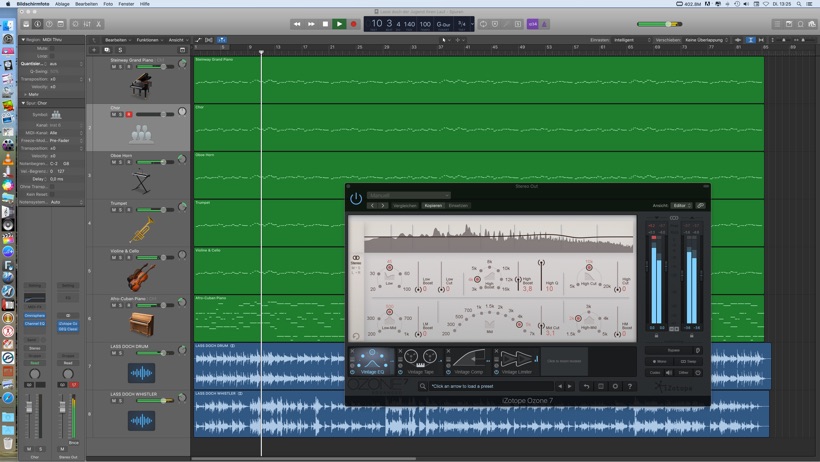The height and width of the screenshot is (462, 820).
Task: Select the Violine & Cello instrument icon
Action: [141, 277]
